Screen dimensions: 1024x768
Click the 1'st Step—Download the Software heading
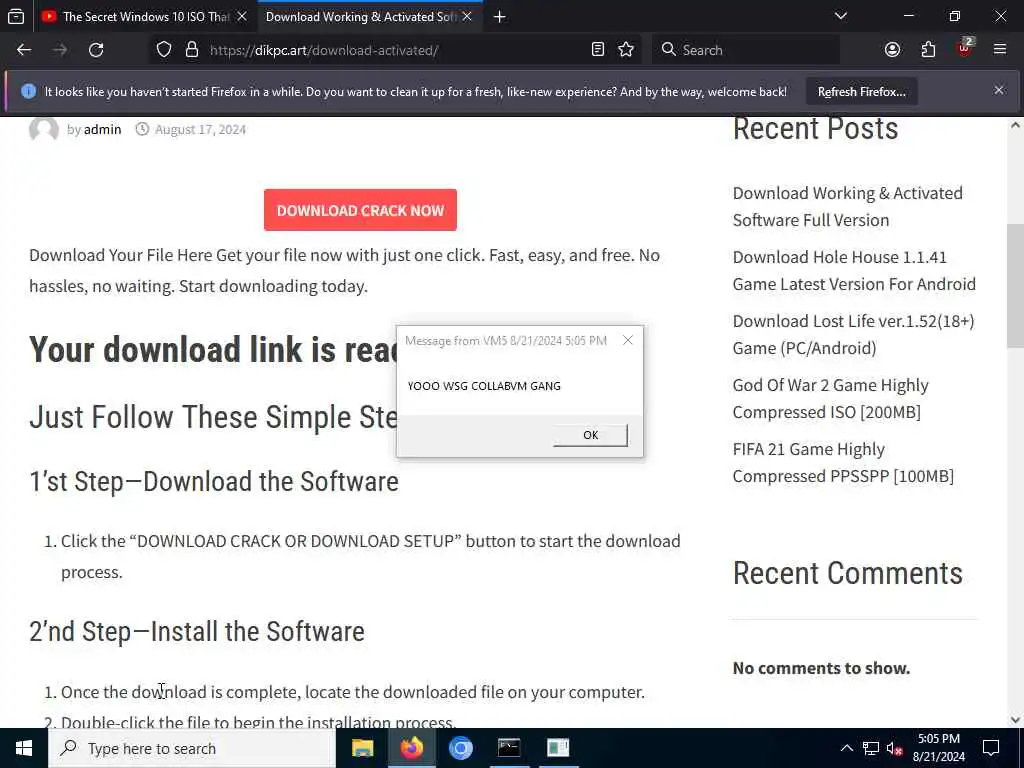pyautogui.click(x=214, y=482)
